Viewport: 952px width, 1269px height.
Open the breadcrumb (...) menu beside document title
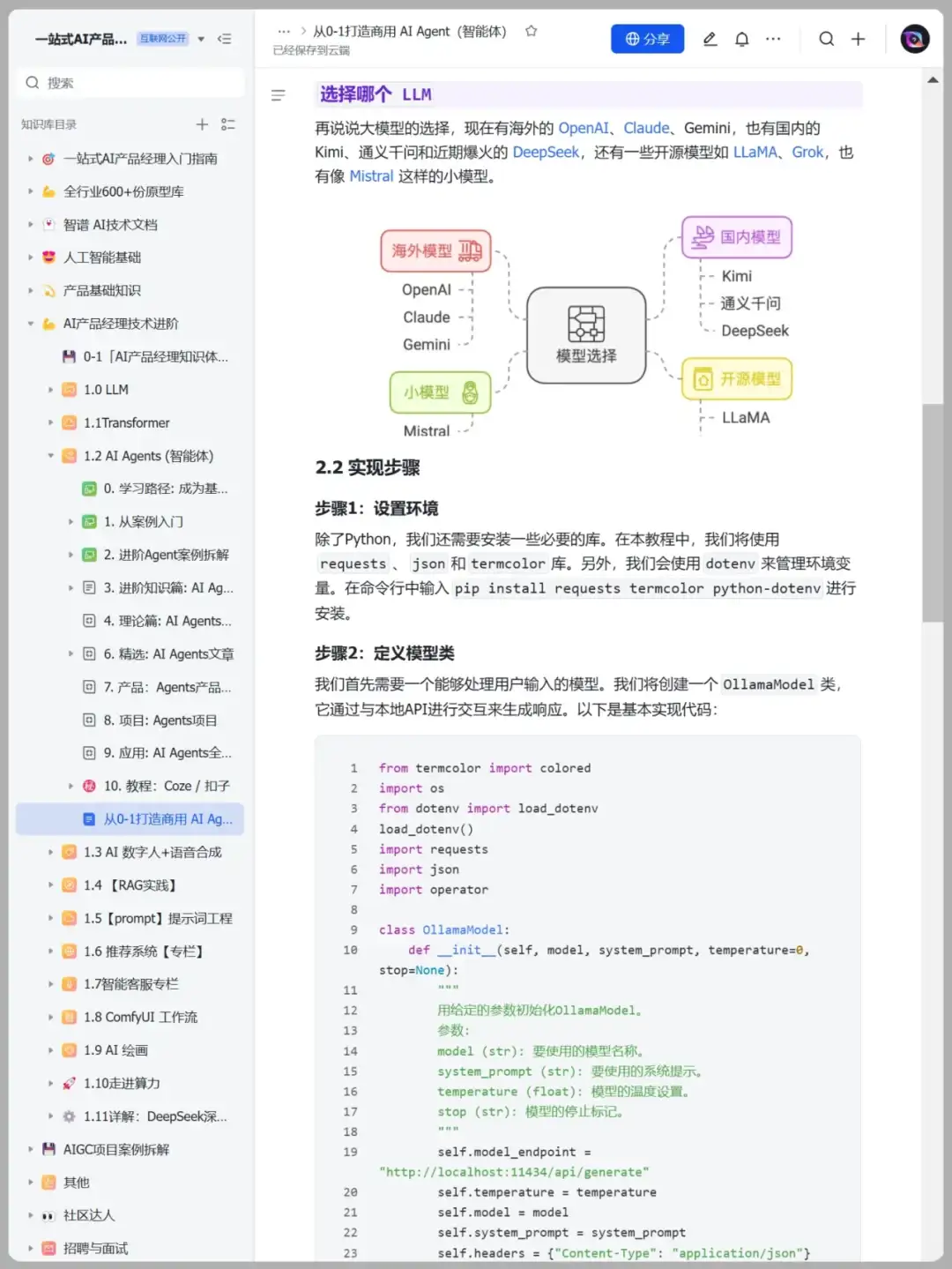coord(284,30)
